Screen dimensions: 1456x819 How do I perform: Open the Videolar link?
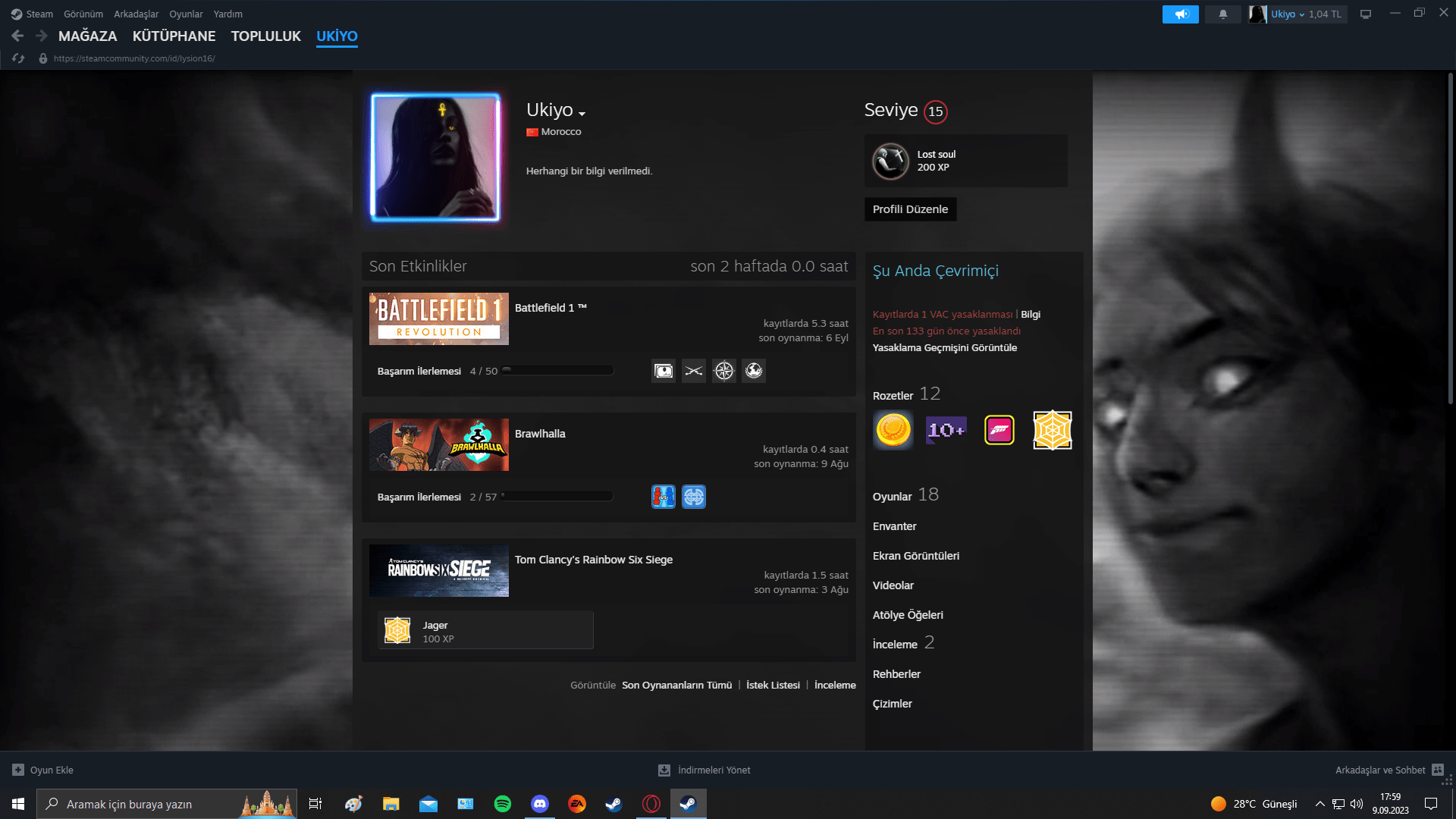(x=893, y=585)
